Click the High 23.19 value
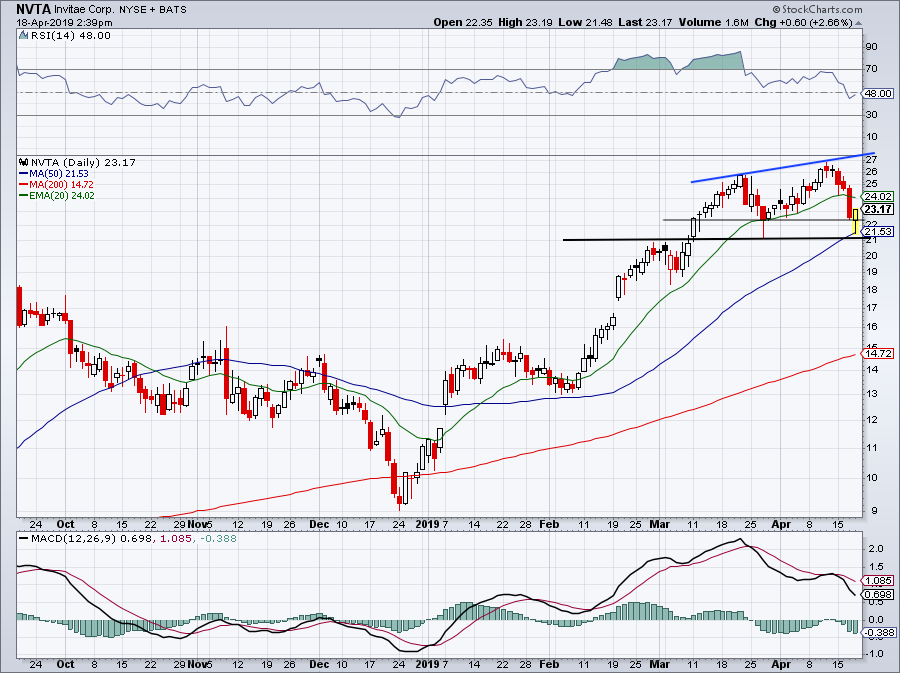This screenshot has height=673, width=900. click(525, 22)
